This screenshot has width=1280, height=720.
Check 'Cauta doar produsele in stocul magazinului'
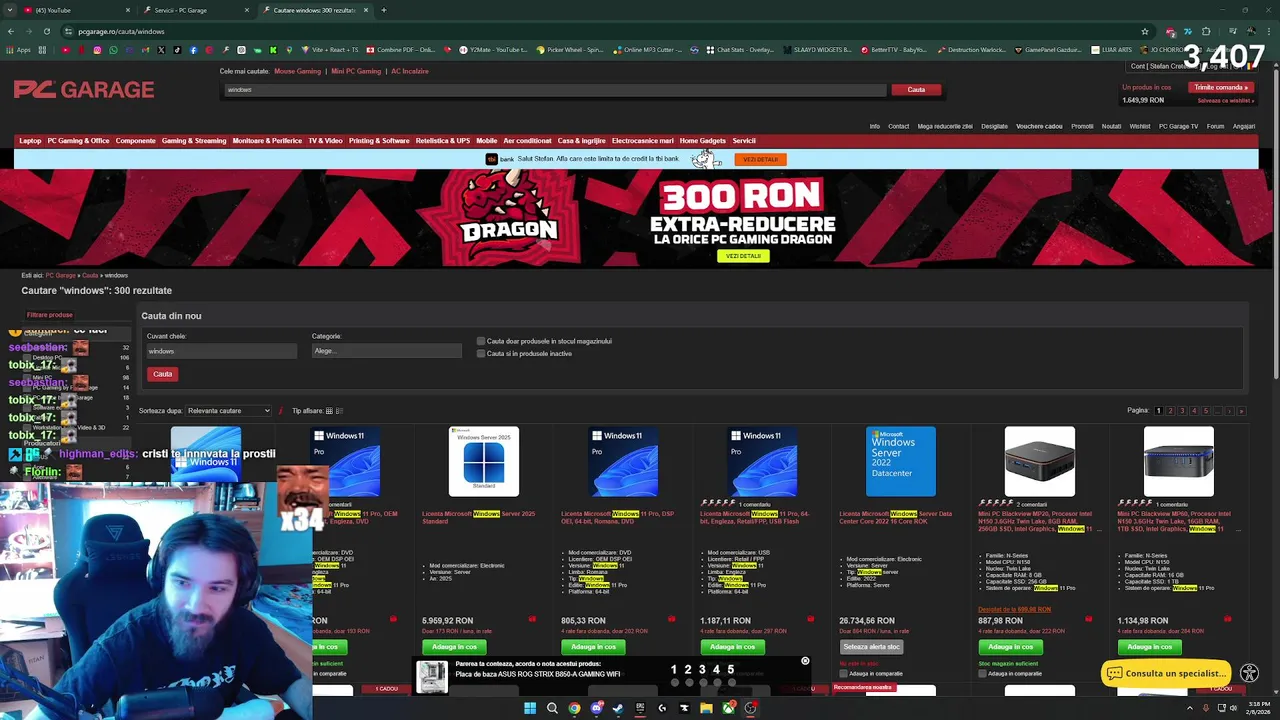pyautogui.click(x=481, y=341)
